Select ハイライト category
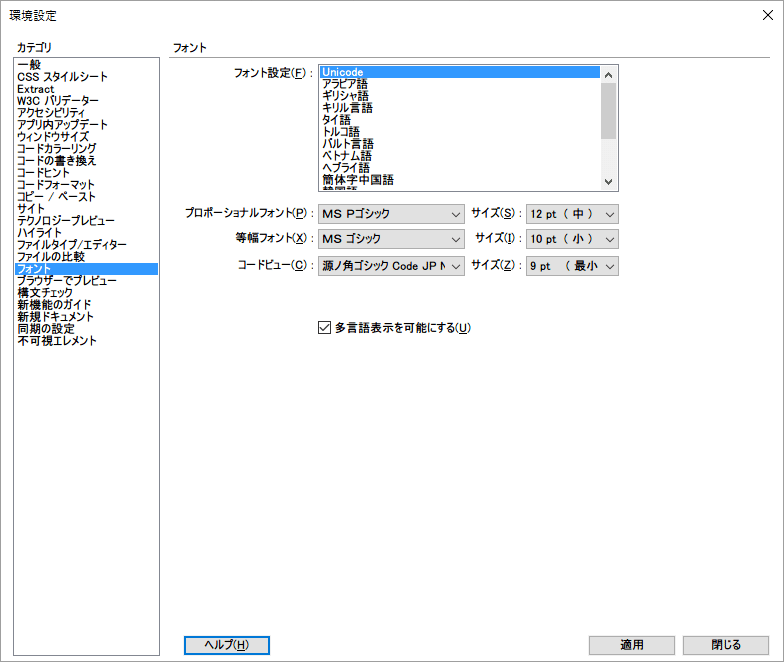The width and height of the screenshot is (784, 662). (86, 232)
